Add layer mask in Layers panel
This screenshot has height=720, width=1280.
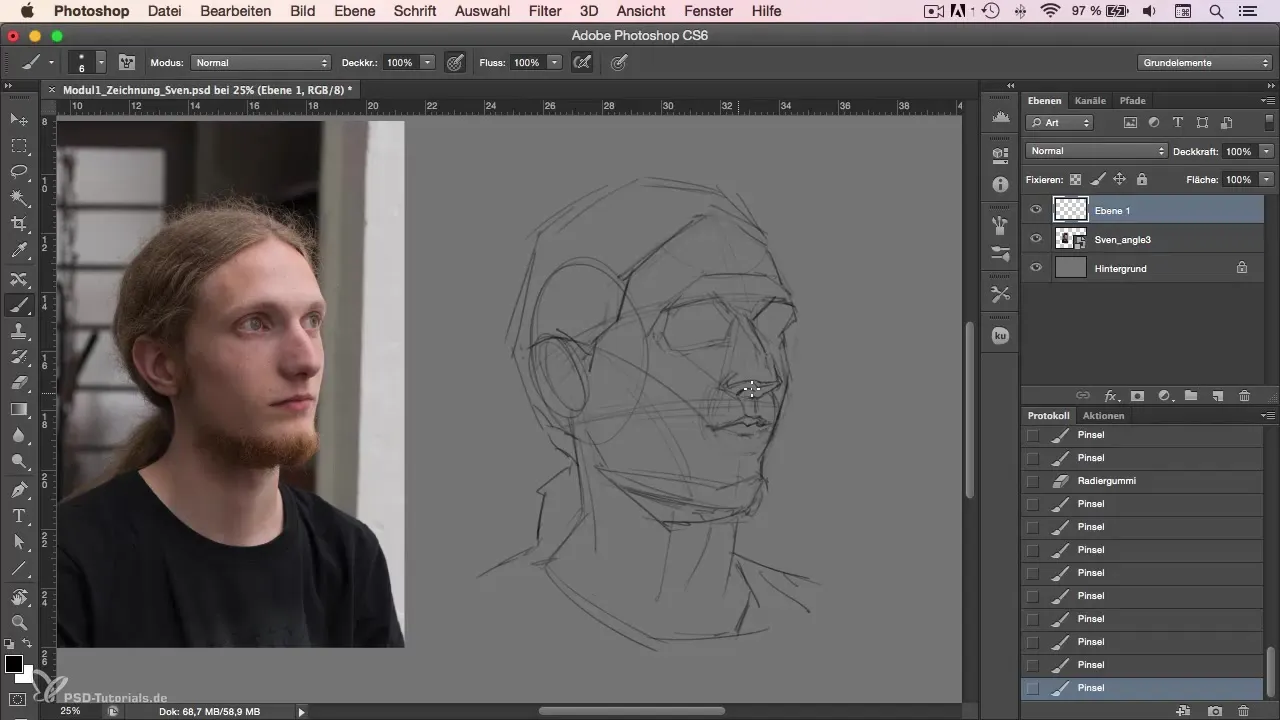click(x=1137, y=396)
